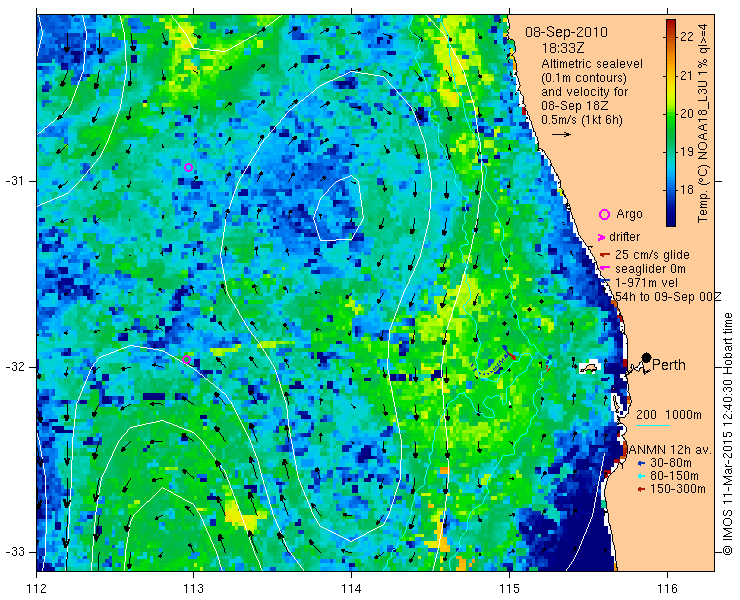740x600 pixels.
Task: Click the drifter magenta legend marker
Action: pyautogui.click(x=601, y=237)
